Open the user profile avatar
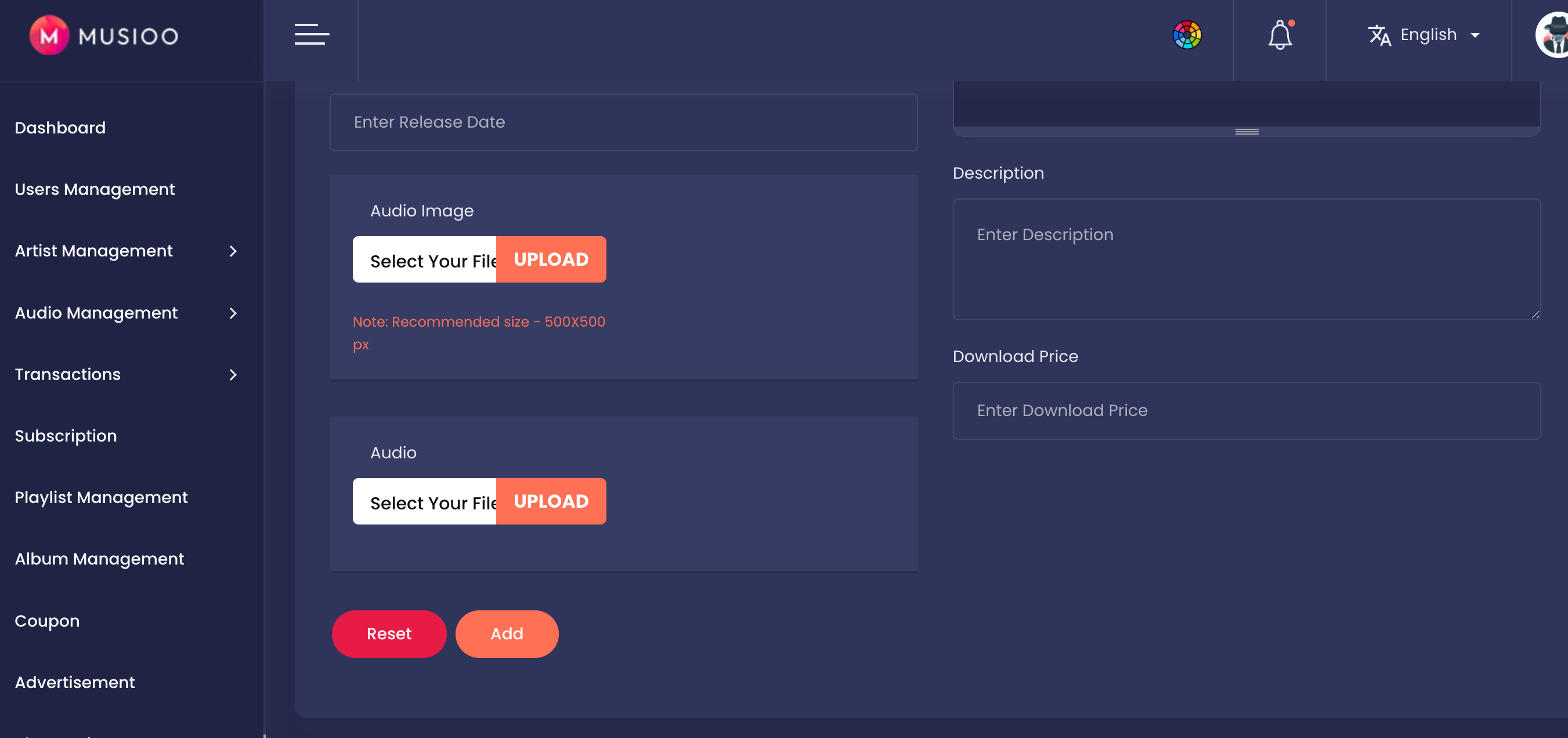Viewport: 1568px width, 738px height. (1552, 35)
